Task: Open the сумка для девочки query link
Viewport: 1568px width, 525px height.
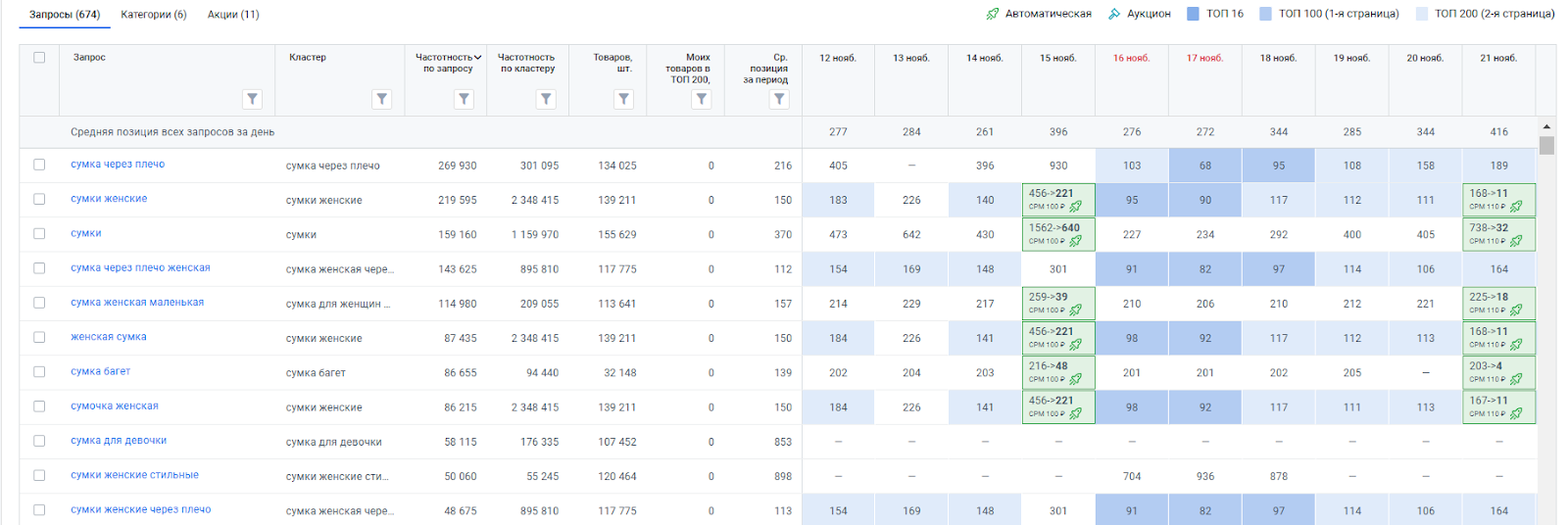Action: tap(119, 441)
